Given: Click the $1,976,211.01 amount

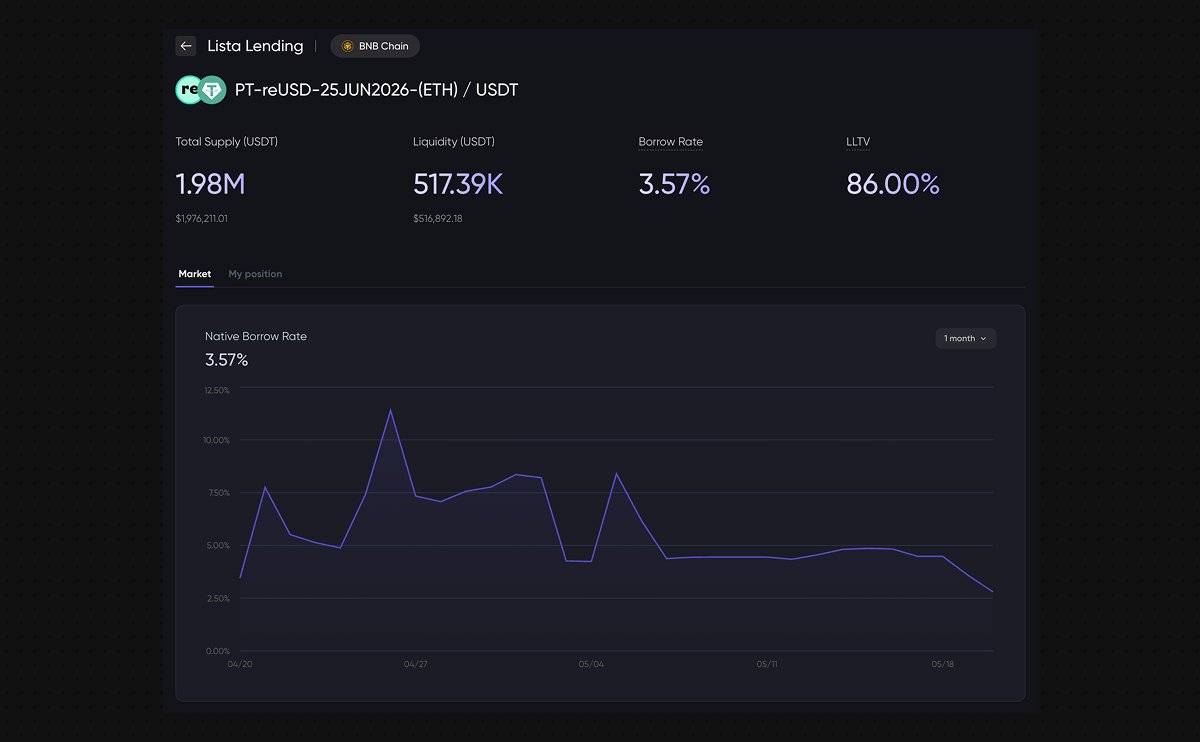Looking at the screenshot, I should (201, 218).
